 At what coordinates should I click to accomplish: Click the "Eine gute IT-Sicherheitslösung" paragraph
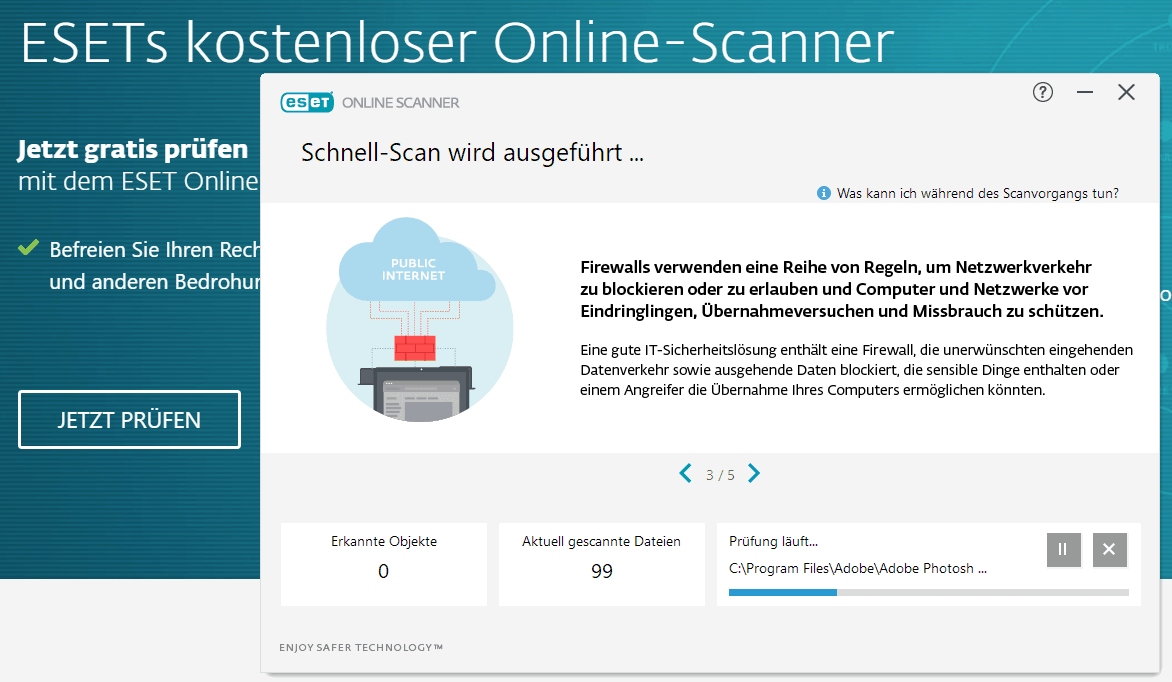(x=857, y=369)
